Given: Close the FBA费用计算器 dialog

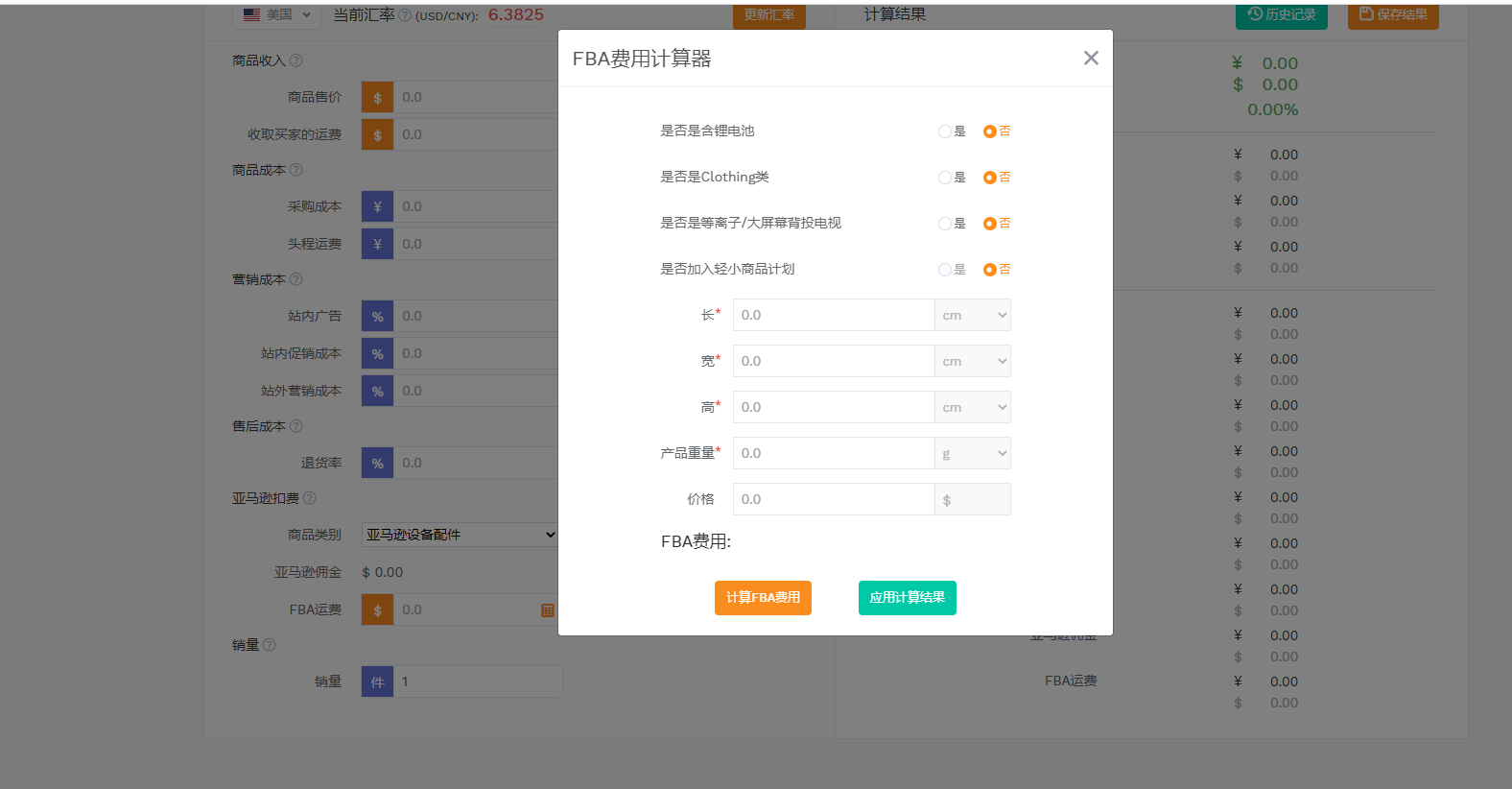Looking at the screenshot, I should pyautogui.click(x=1091, y=59).
